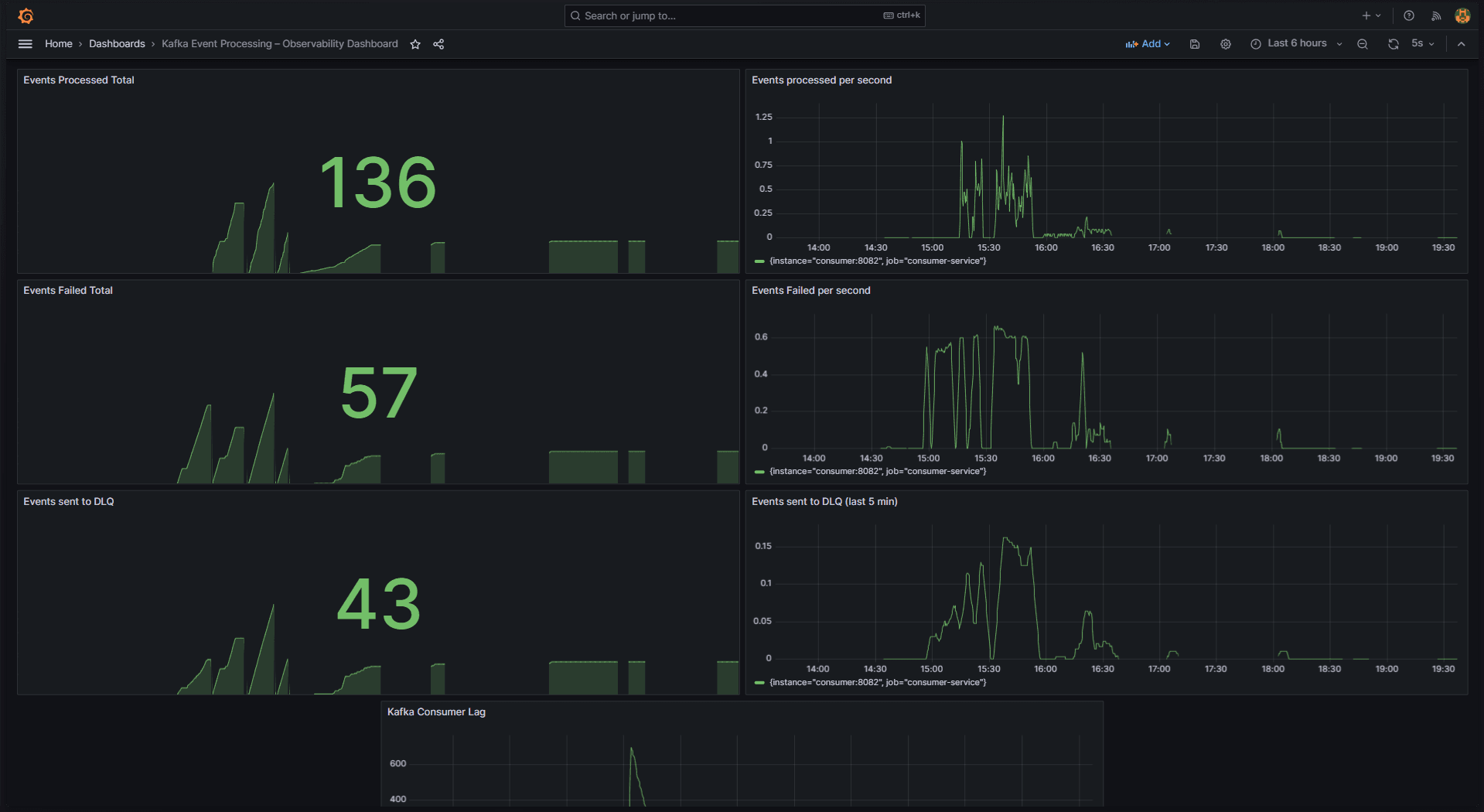1484x812 pixels.
Task: Click the Grafana logo icon
Action: [x=26, y=15]
